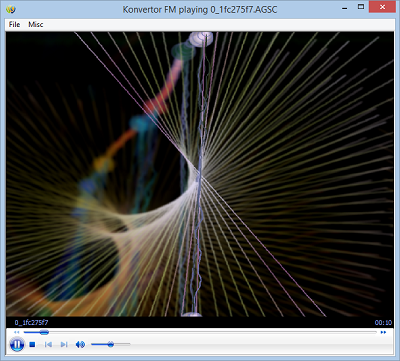Skip to the next track
This screenshot has width=400, height=361.
click(64, 344)
